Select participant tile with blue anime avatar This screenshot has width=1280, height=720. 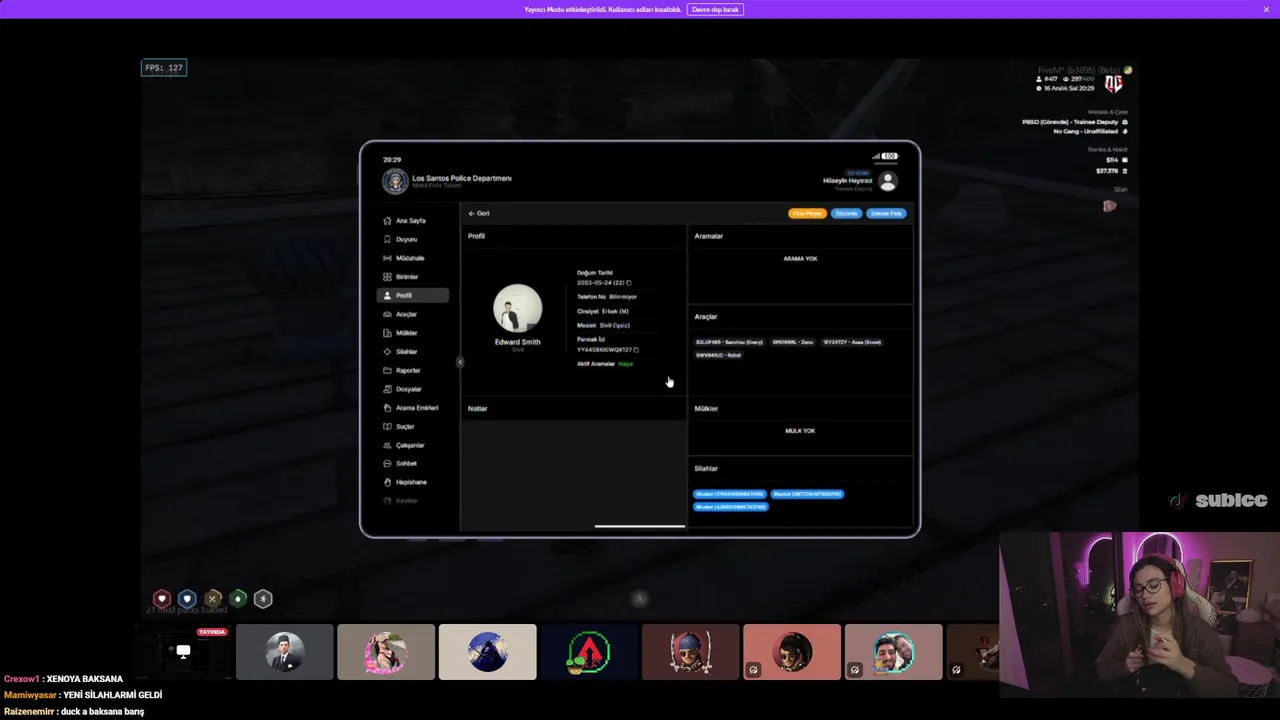[x=488, y=652]
